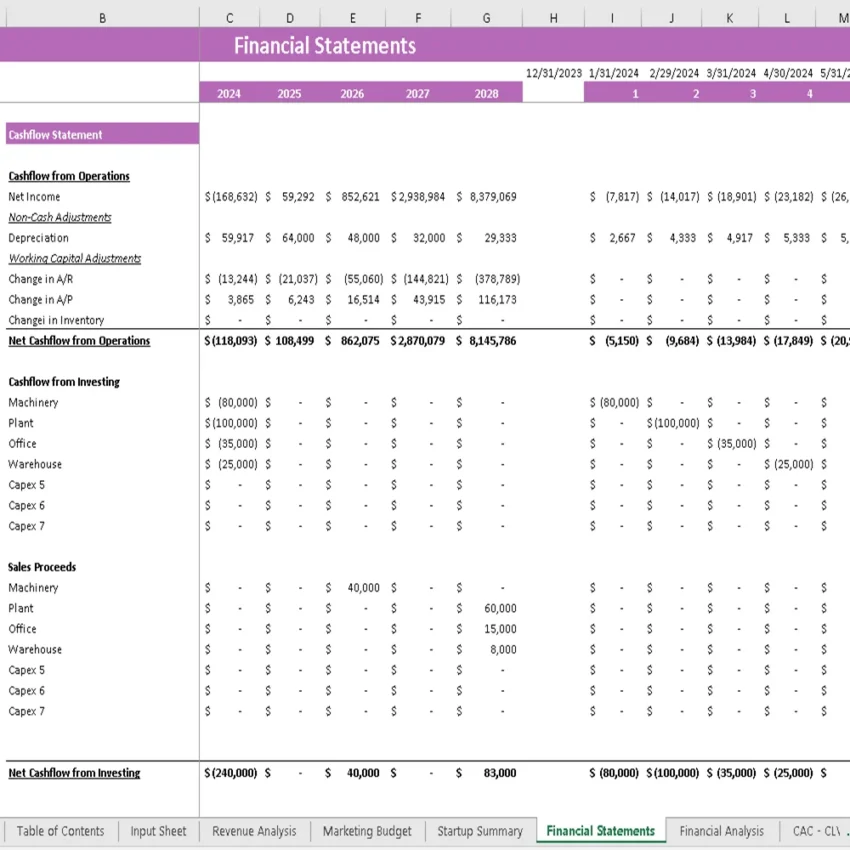Open the Marketing Budget sheet
The width and height of the screenshot is (850, 850).
[x=366, y=831]
